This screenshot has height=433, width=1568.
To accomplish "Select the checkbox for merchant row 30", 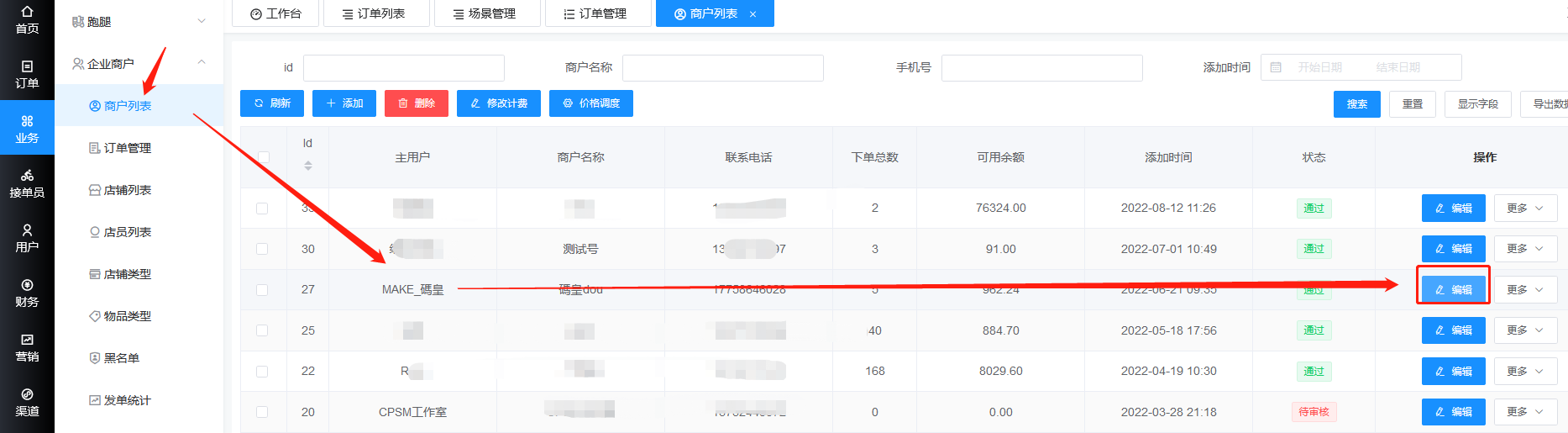I will (262, 249).
